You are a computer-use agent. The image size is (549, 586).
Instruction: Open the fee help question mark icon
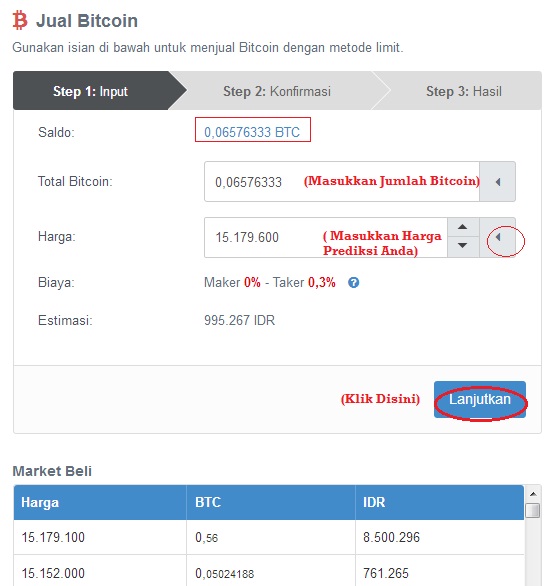point(353,283)
